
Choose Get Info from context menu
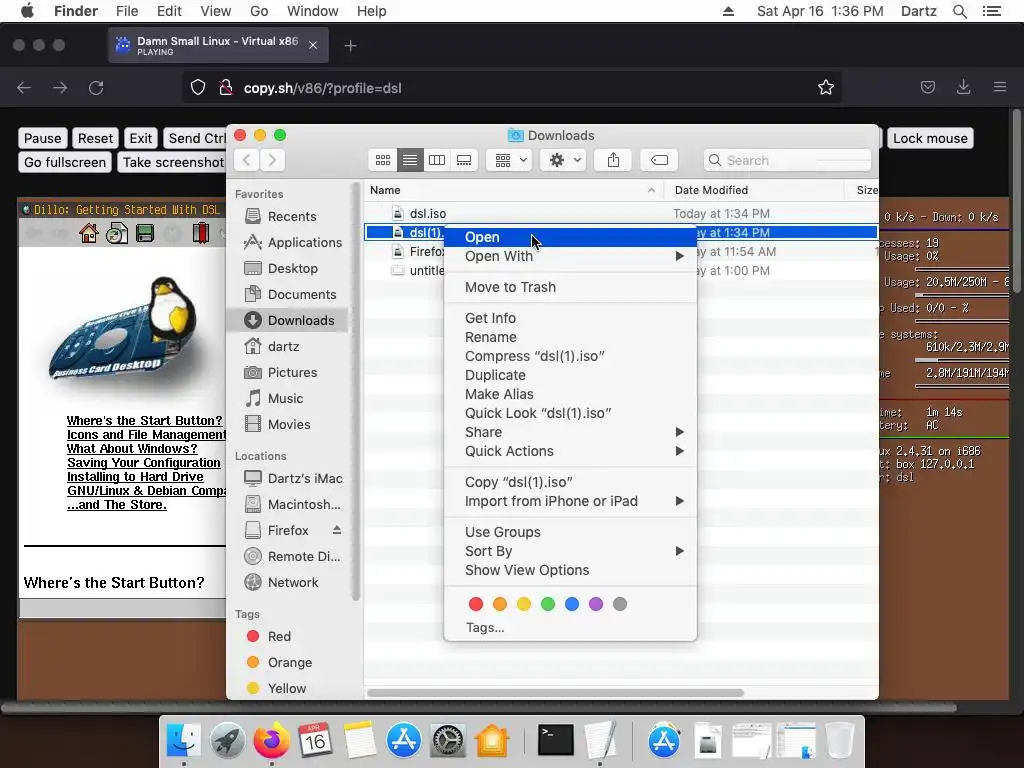(x=570, y=318)
